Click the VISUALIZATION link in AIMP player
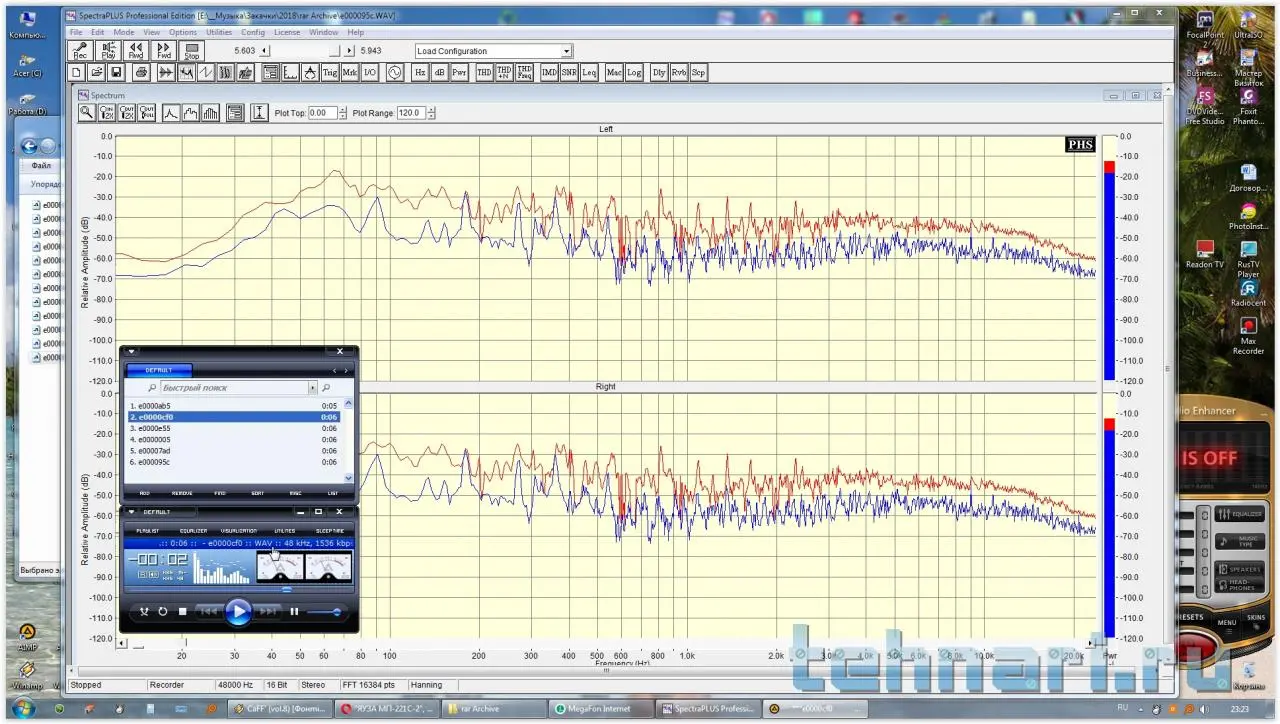 pyautogui.click(x=239, y=531)
